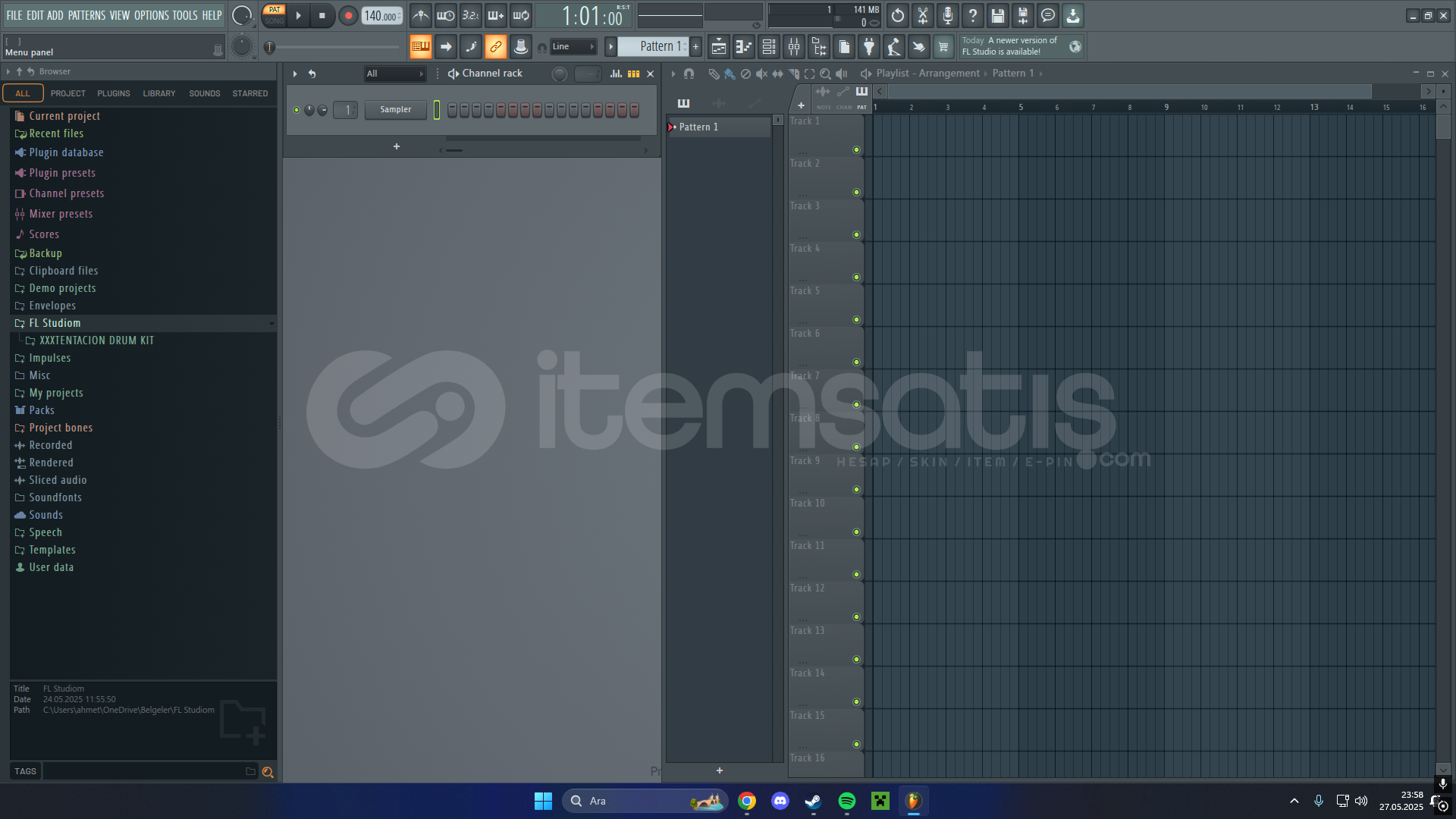The image size is (1456, 819).
Task: Open the Channel rack 'All' filter dropdown
Action: click(x=394, y=74)
